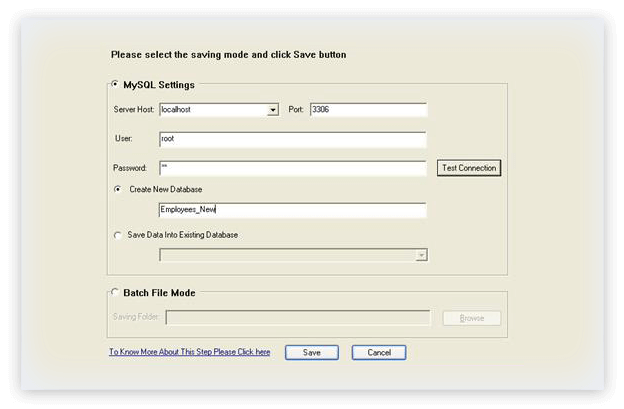Click the disabled Browse button
The height and width of the screenshot is (409, 624).
472,318
